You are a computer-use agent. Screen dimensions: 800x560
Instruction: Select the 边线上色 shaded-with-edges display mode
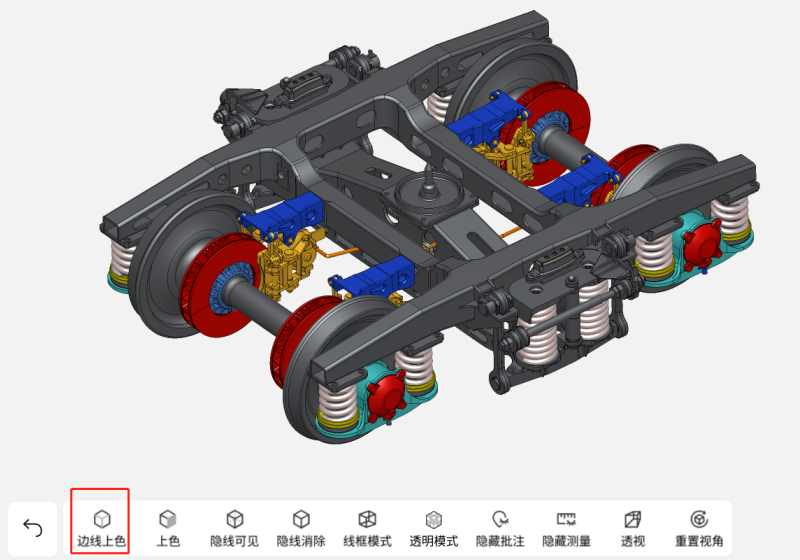coord(101,529)
